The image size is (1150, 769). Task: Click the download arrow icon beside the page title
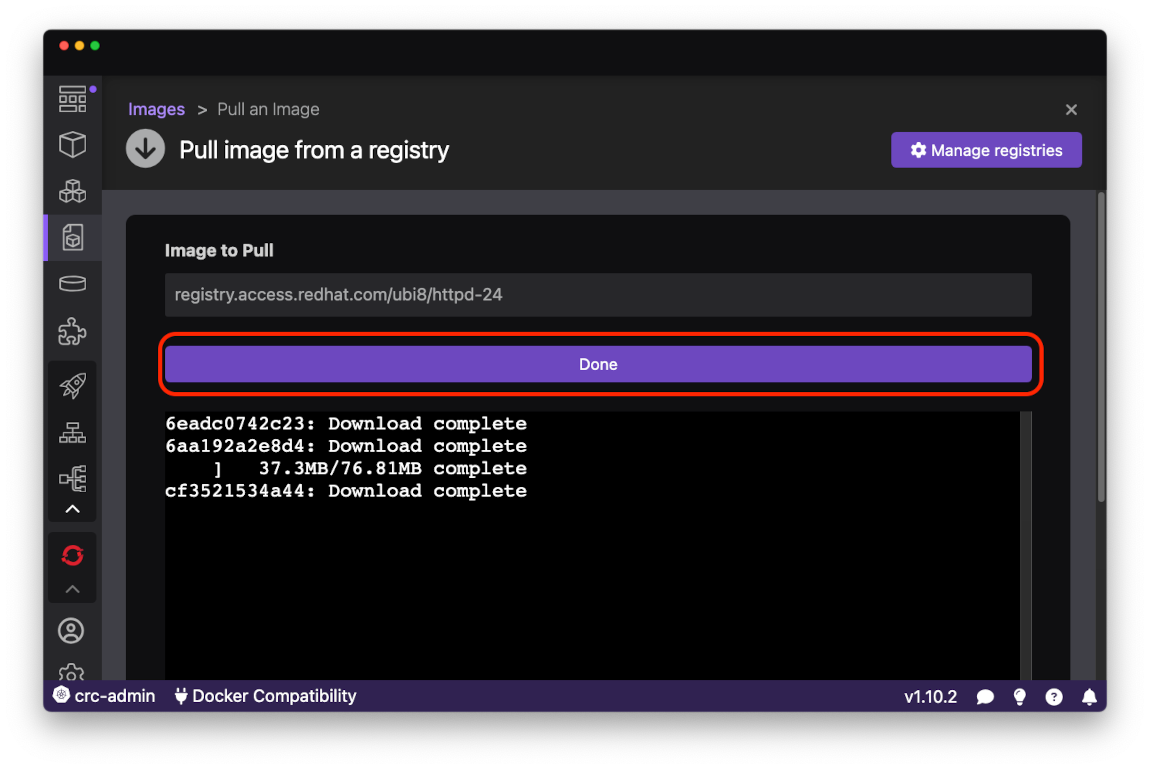point(145,148)
